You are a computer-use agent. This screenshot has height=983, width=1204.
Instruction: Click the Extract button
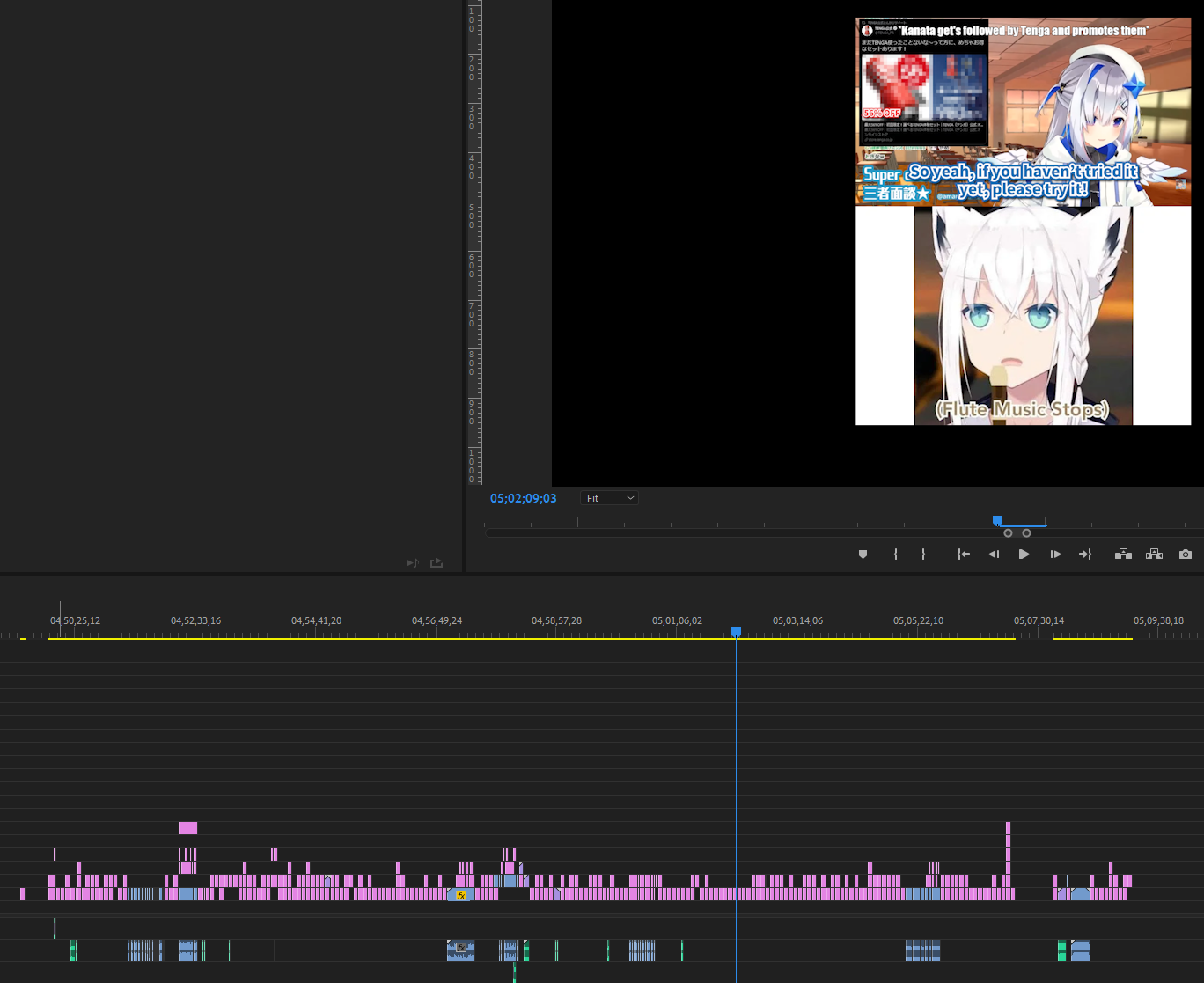1154,554
